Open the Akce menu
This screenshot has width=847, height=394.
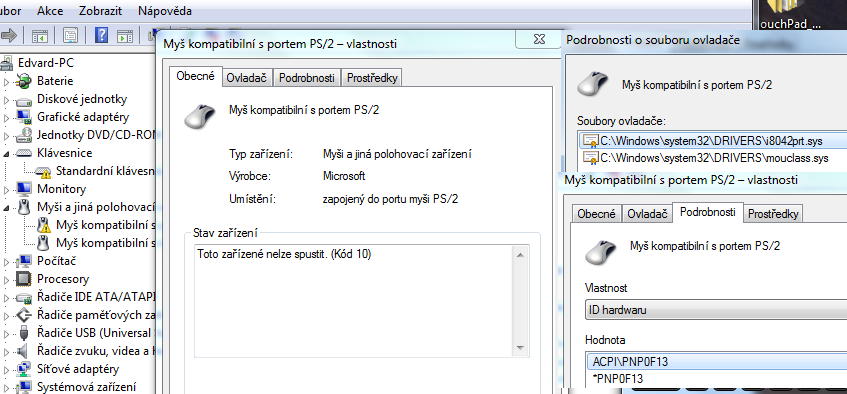[x=50, y=11]
